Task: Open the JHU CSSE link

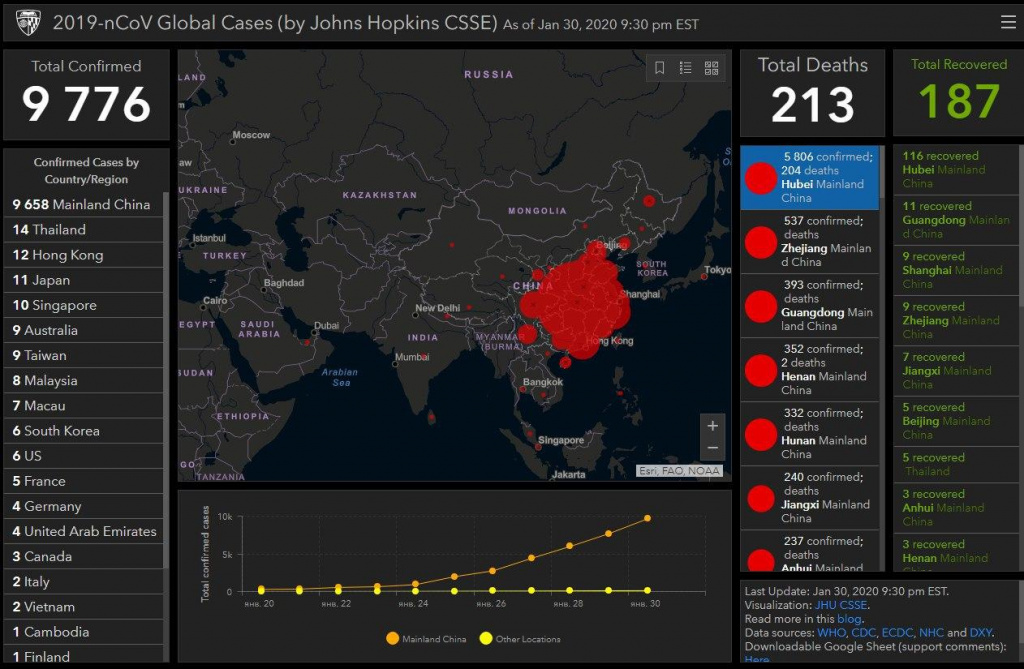Action: point(840,605)
